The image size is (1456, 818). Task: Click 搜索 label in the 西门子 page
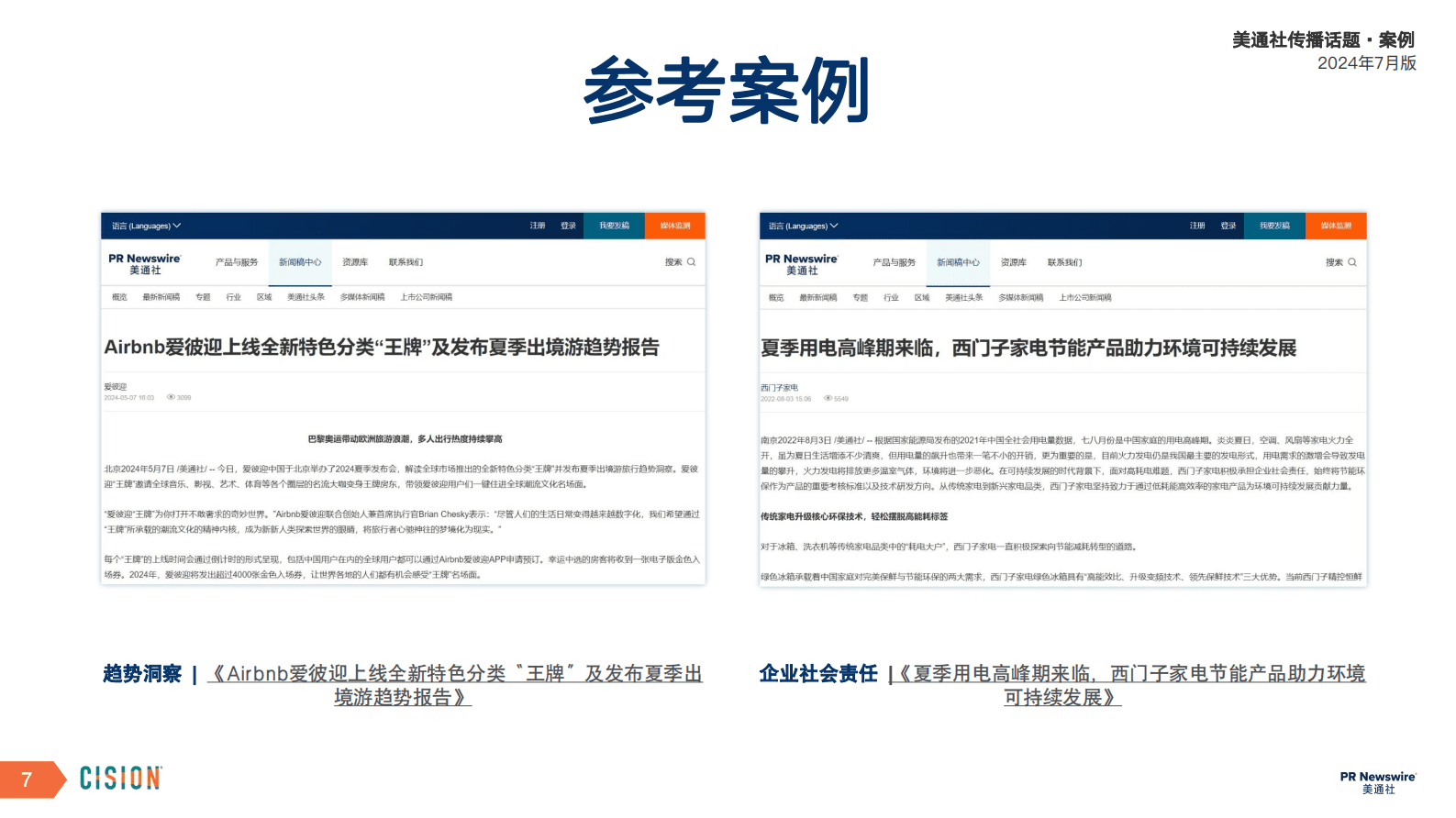1334,262
